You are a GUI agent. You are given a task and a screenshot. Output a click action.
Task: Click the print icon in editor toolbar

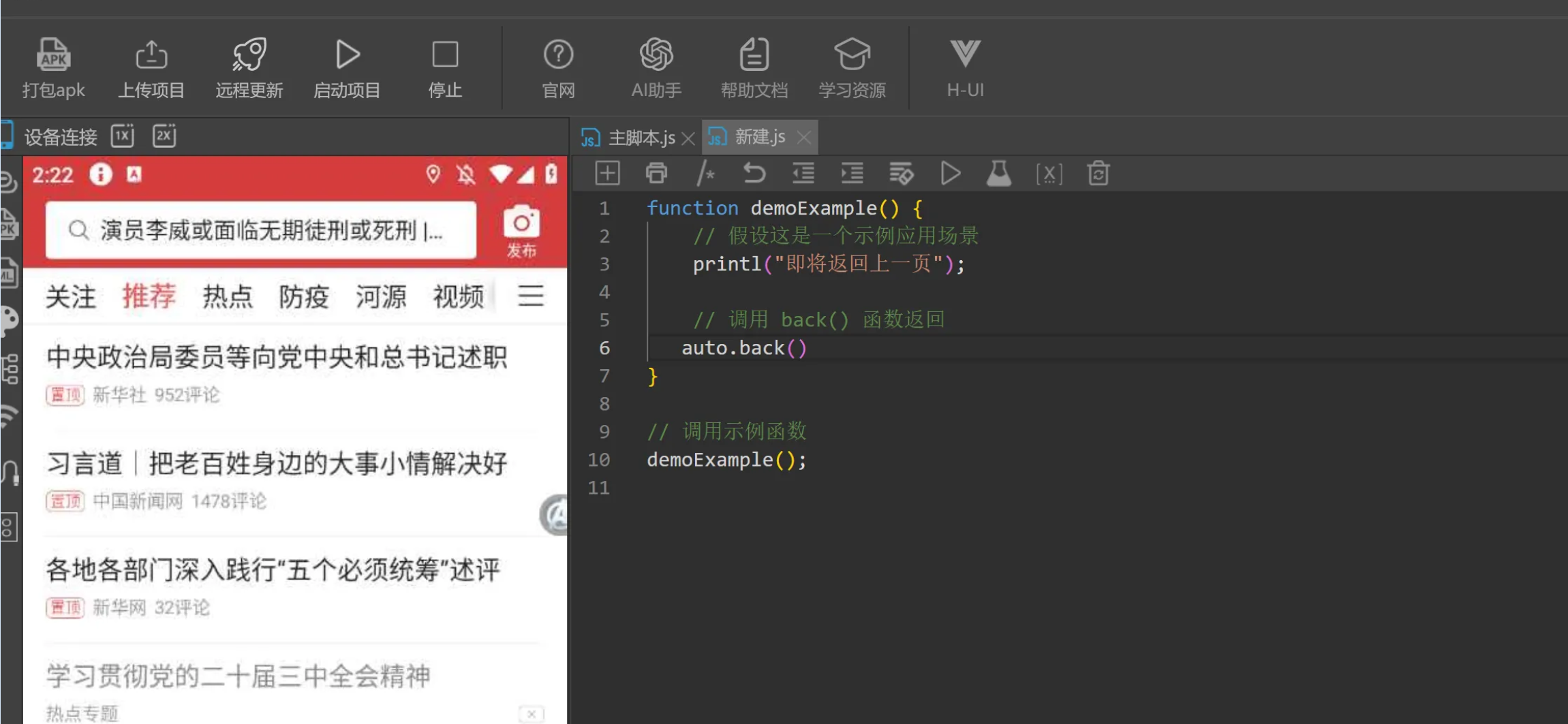(656, 174)
